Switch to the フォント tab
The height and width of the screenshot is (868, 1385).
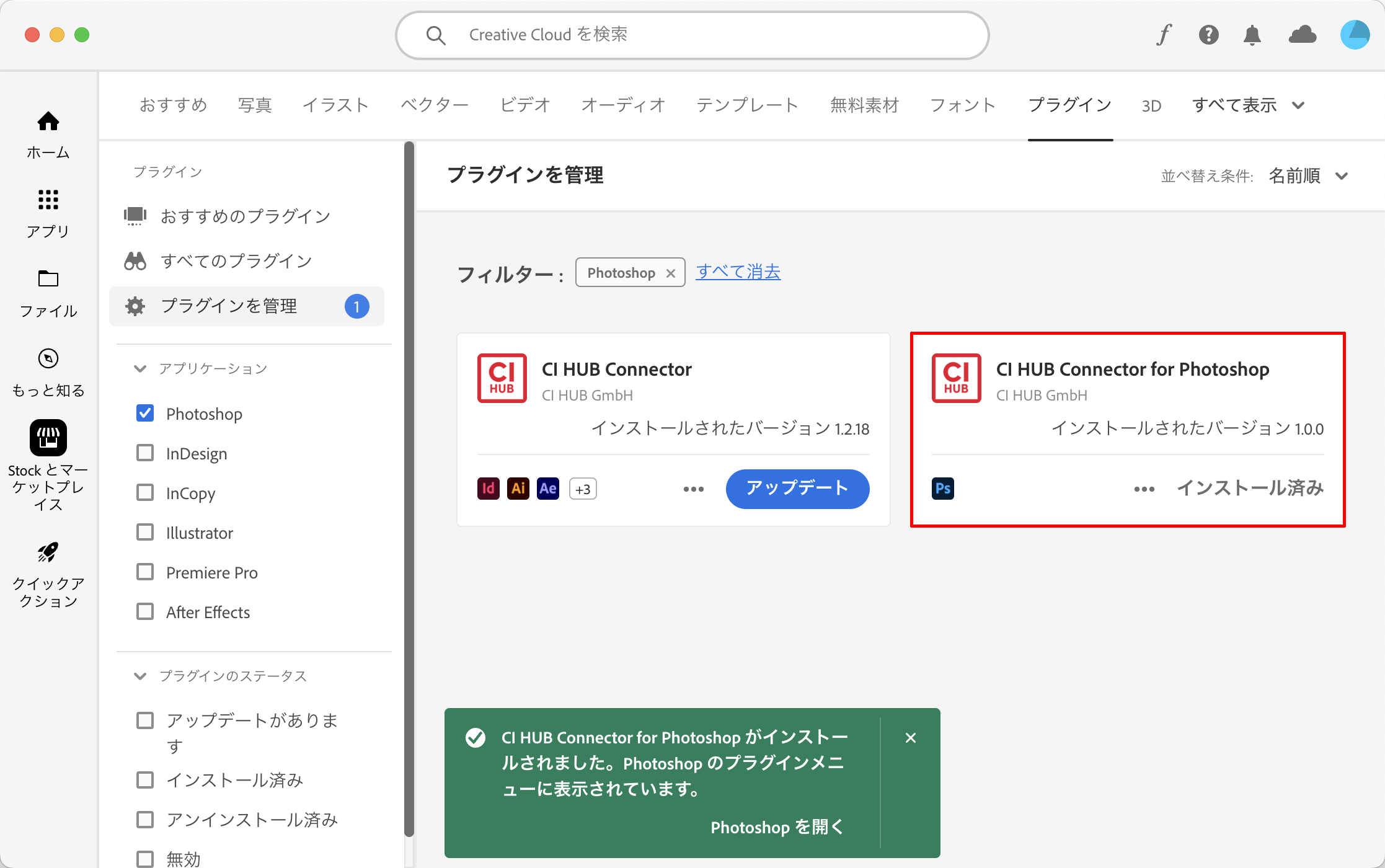(x=963, y=105)
